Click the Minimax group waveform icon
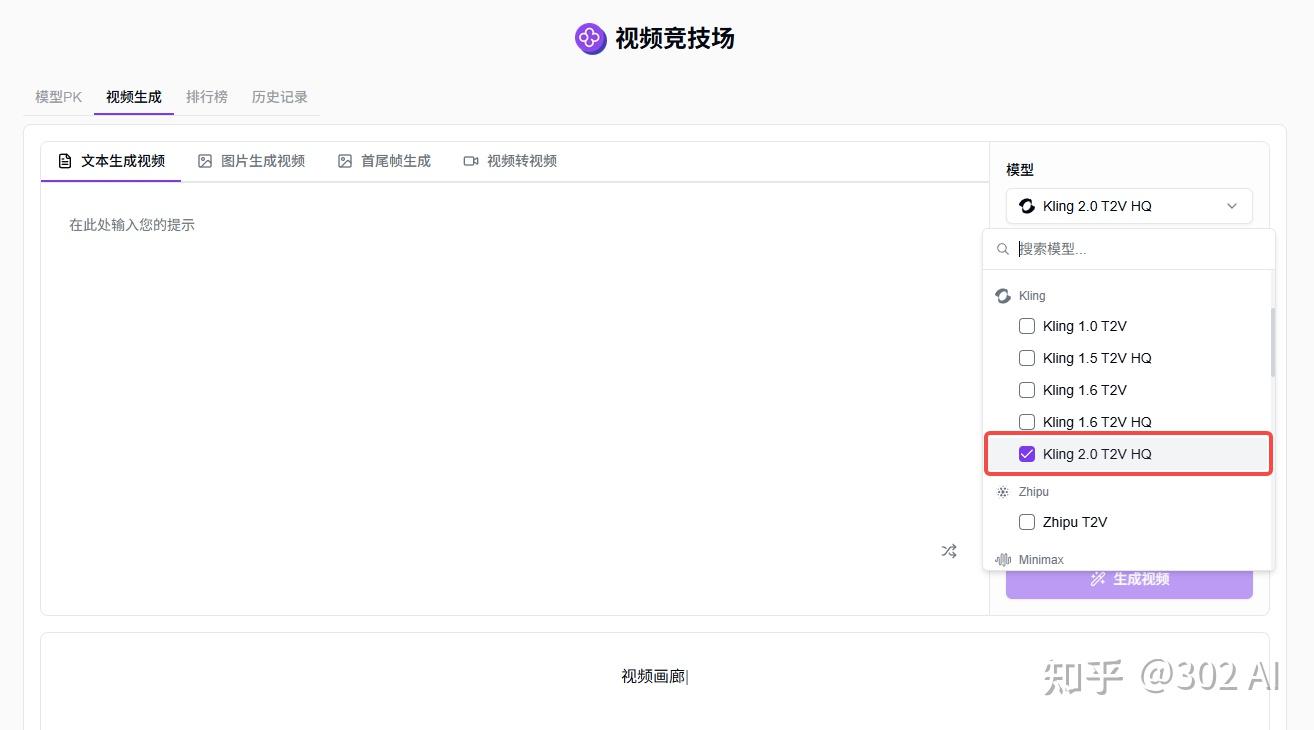 coord(1003,560)
